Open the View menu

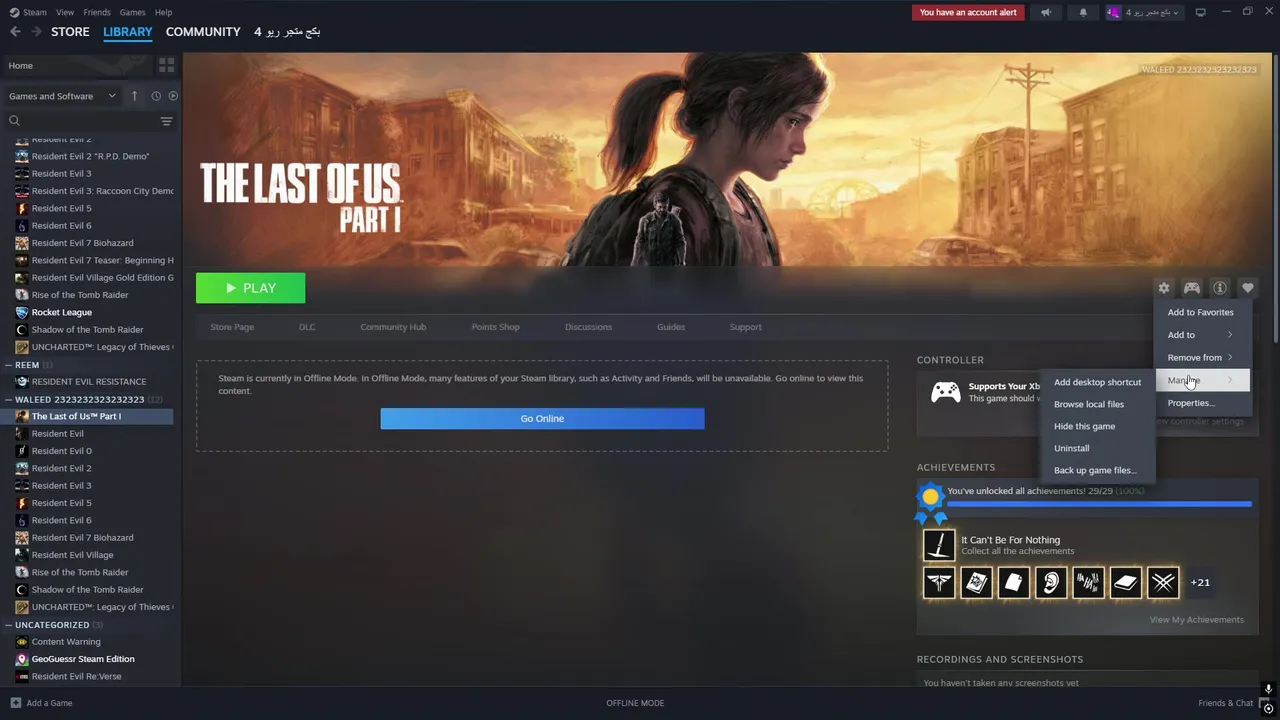pyautogui.click(x=65, y=12)
